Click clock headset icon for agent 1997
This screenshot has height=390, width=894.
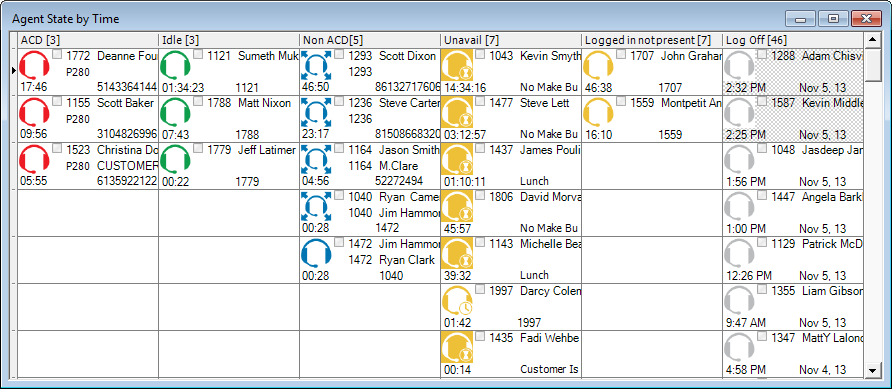click(457, 300)
